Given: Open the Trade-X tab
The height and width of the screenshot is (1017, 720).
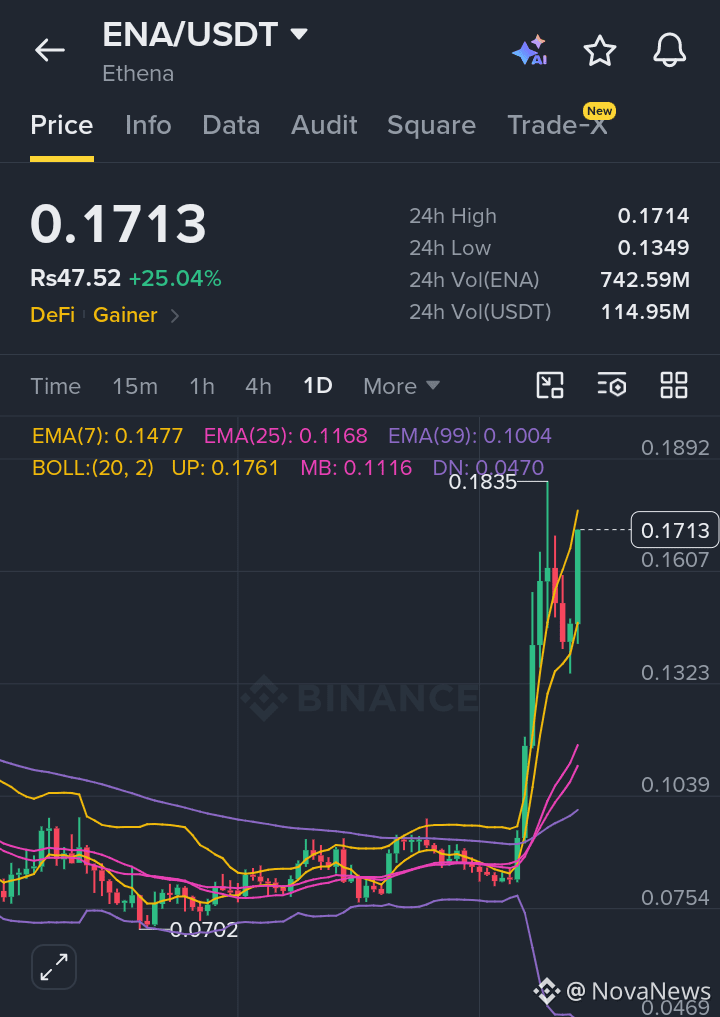Looking at the screenshot, I should [x=557, y=125].
